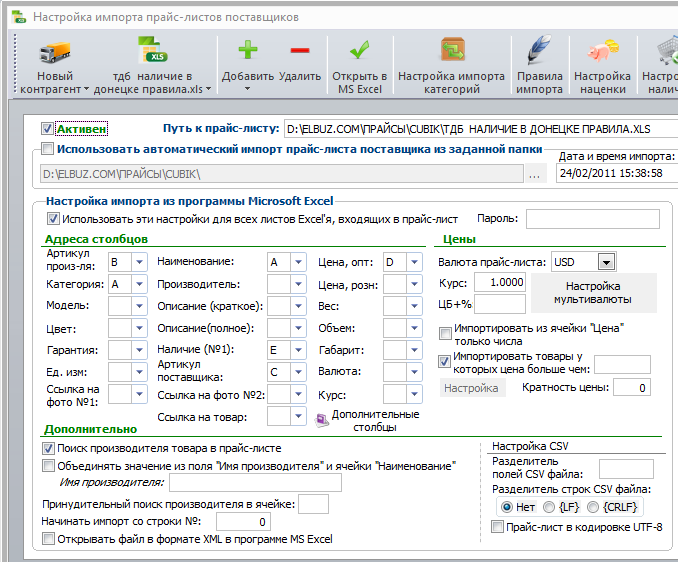678x562 pixels.
Task: Open the Модель column dropdown
Action: [139, 306]
